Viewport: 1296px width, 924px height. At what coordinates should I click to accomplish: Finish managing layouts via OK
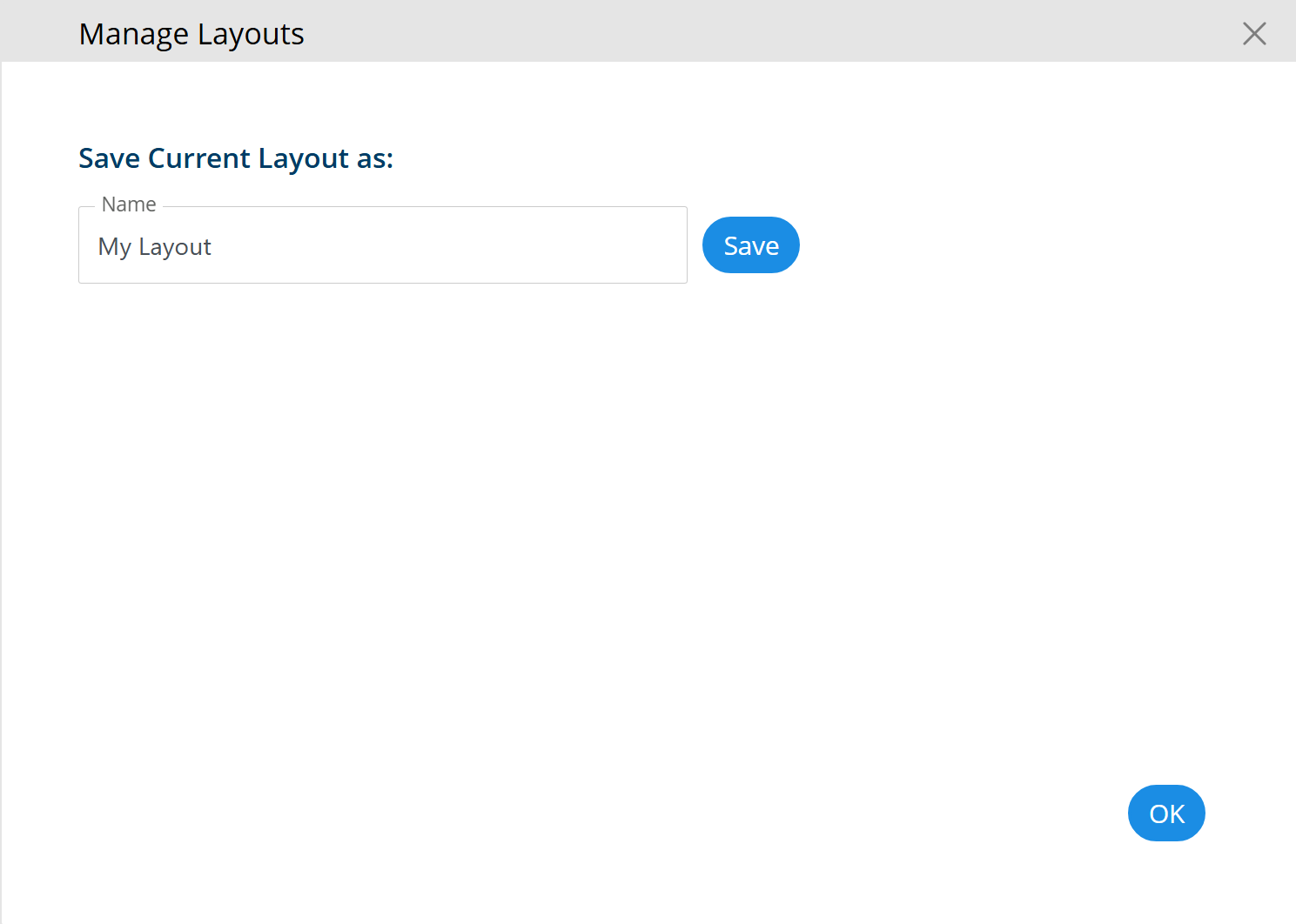(1166, 814)
